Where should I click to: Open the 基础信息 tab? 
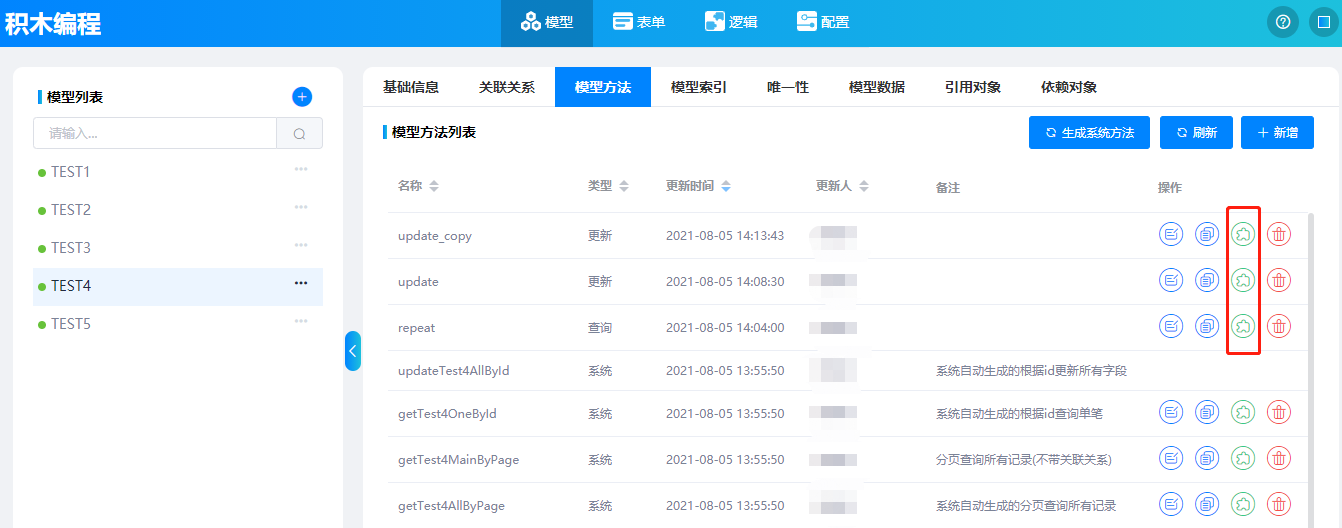(411, 87)
